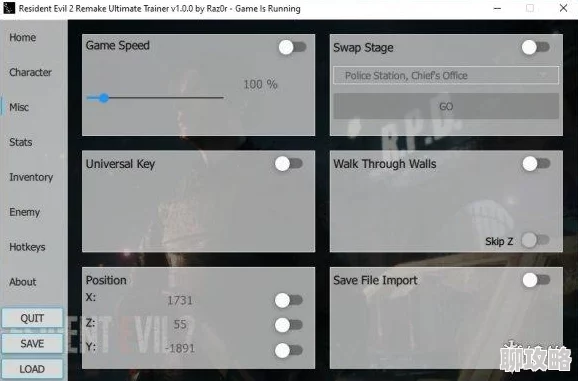Turn on Universal Key
The width and height of the screenshot is (578, 381).
[289, 164]
